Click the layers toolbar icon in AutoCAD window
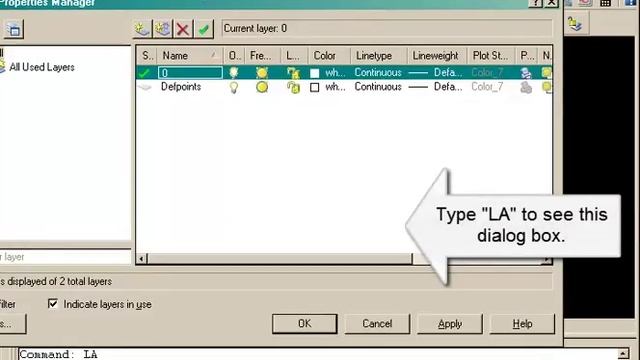 pyautogui.click(x=576, y=24)
